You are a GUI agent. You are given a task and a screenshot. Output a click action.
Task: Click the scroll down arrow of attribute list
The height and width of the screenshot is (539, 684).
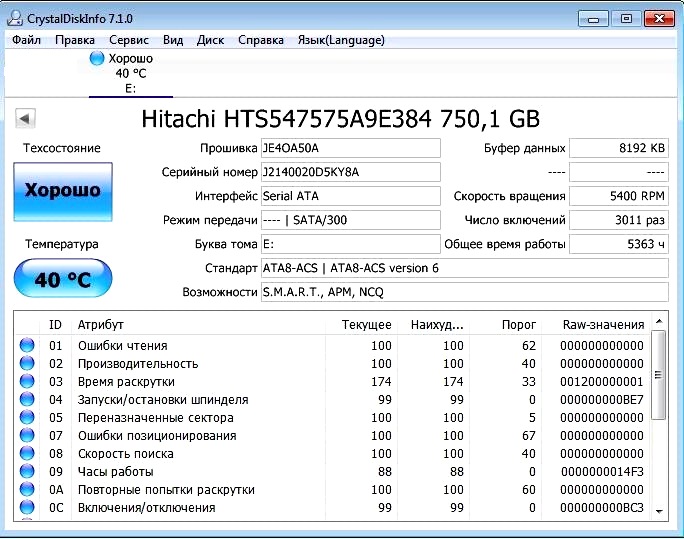pyautogui.click(x=659, y=511)
